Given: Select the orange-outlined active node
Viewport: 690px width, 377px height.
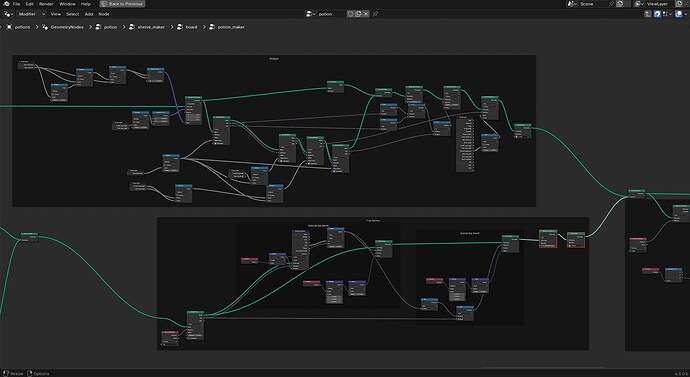Looking at the screenshot, I should [x=576, y=240].
